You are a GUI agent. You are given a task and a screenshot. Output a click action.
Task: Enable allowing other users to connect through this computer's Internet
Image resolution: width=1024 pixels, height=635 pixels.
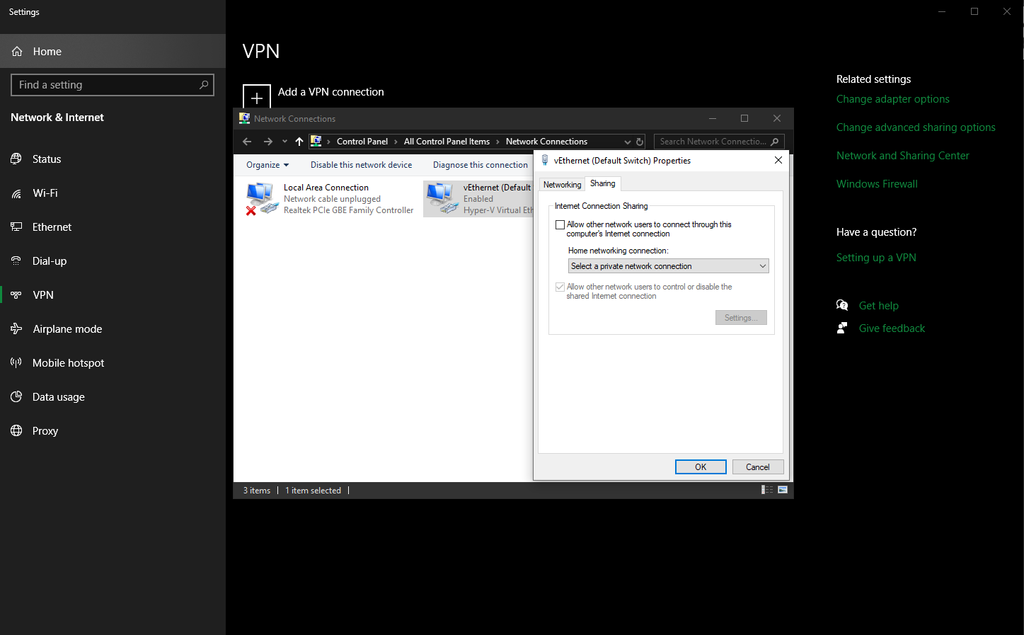click(x=561, y=224)
